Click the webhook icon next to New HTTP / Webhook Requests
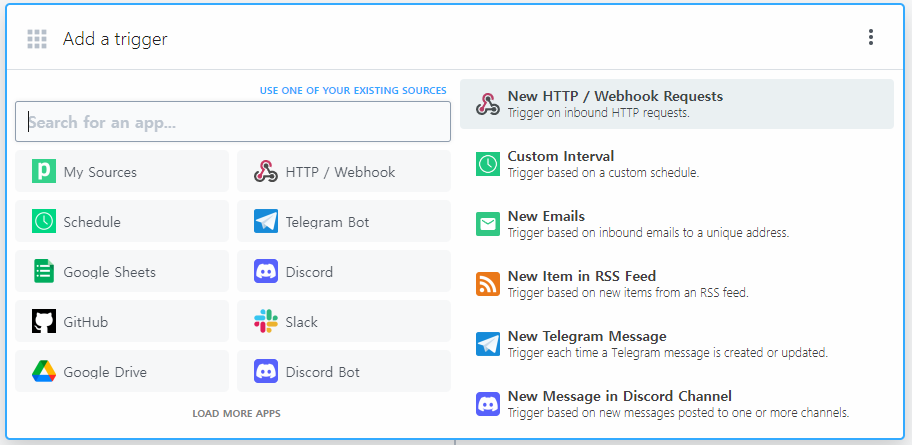Image resolution: width=912 pixels, height=445 pixels. 487,104
